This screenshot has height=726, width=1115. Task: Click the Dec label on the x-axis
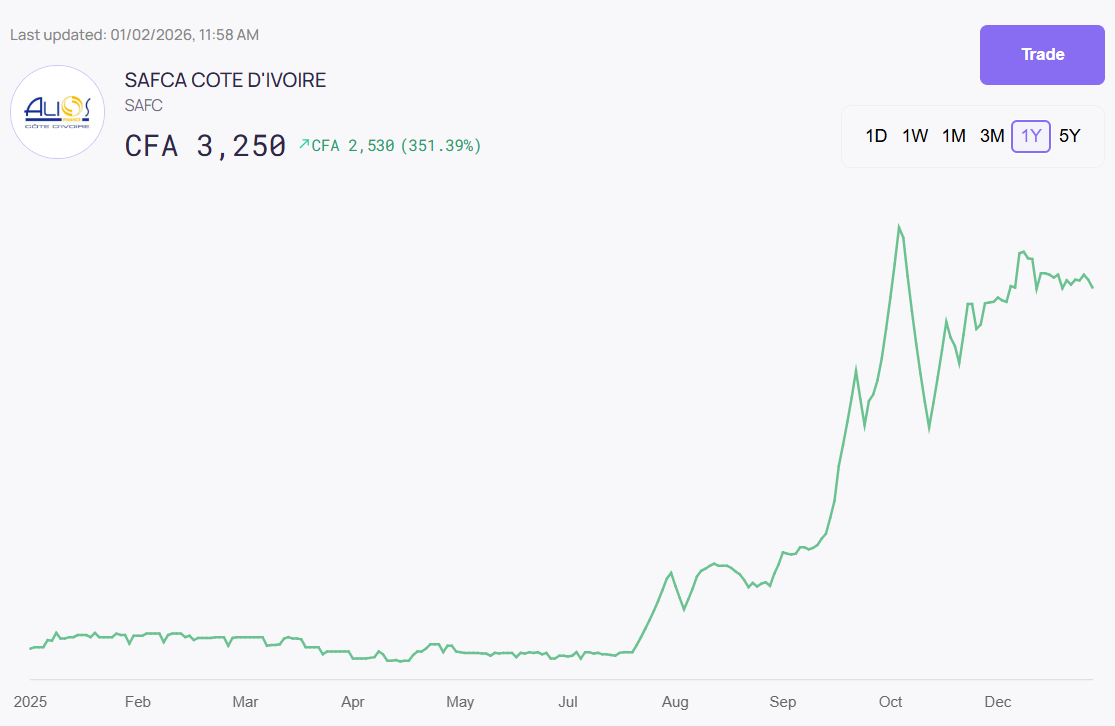coord(998,702)
